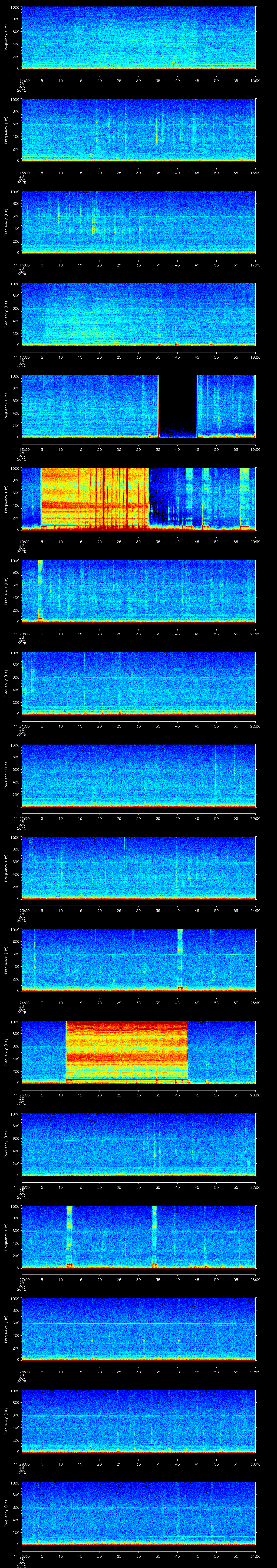Click the spectrogram panel starting at 11:15:00
Image resolution: width=277 pixels, height=1568 pixels.
pyautogui.click(x=138, y=130)
